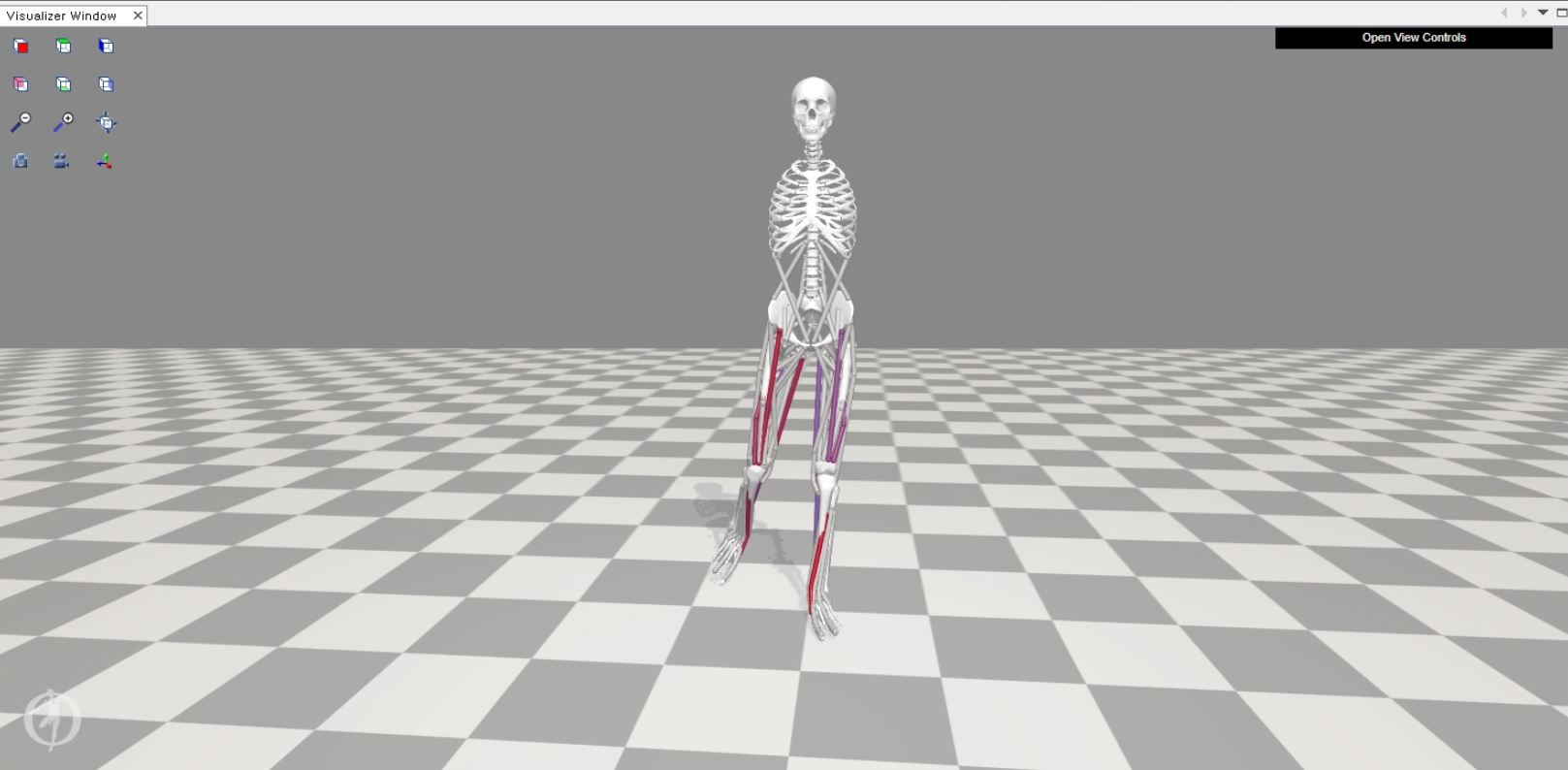Click the scroll documents left arrow
This screenshot has height=770, width=1568.
tap(1504, 13)
